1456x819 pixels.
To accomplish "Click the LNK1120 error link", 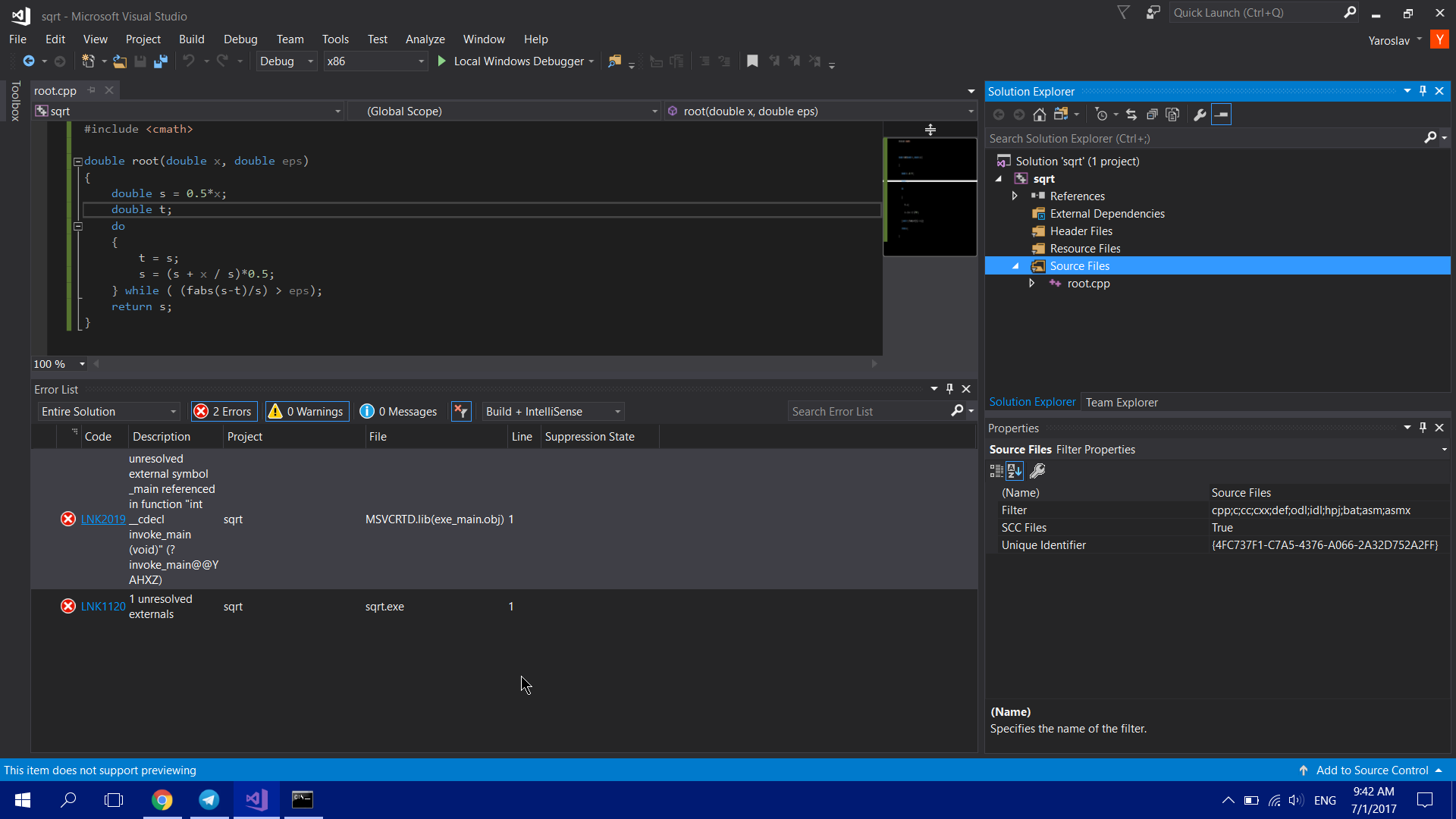I will (x=103, y=606).
